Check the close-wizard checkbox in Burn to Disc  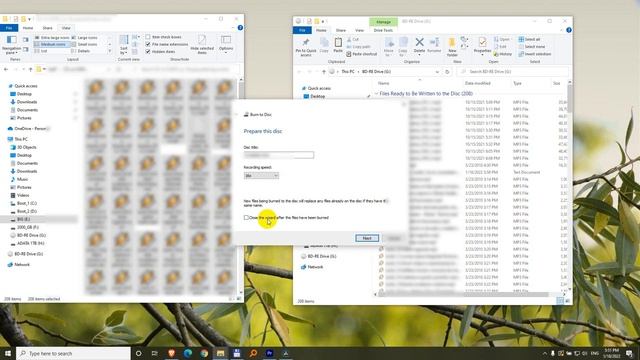pyautogui.click(x=246, y=218)
